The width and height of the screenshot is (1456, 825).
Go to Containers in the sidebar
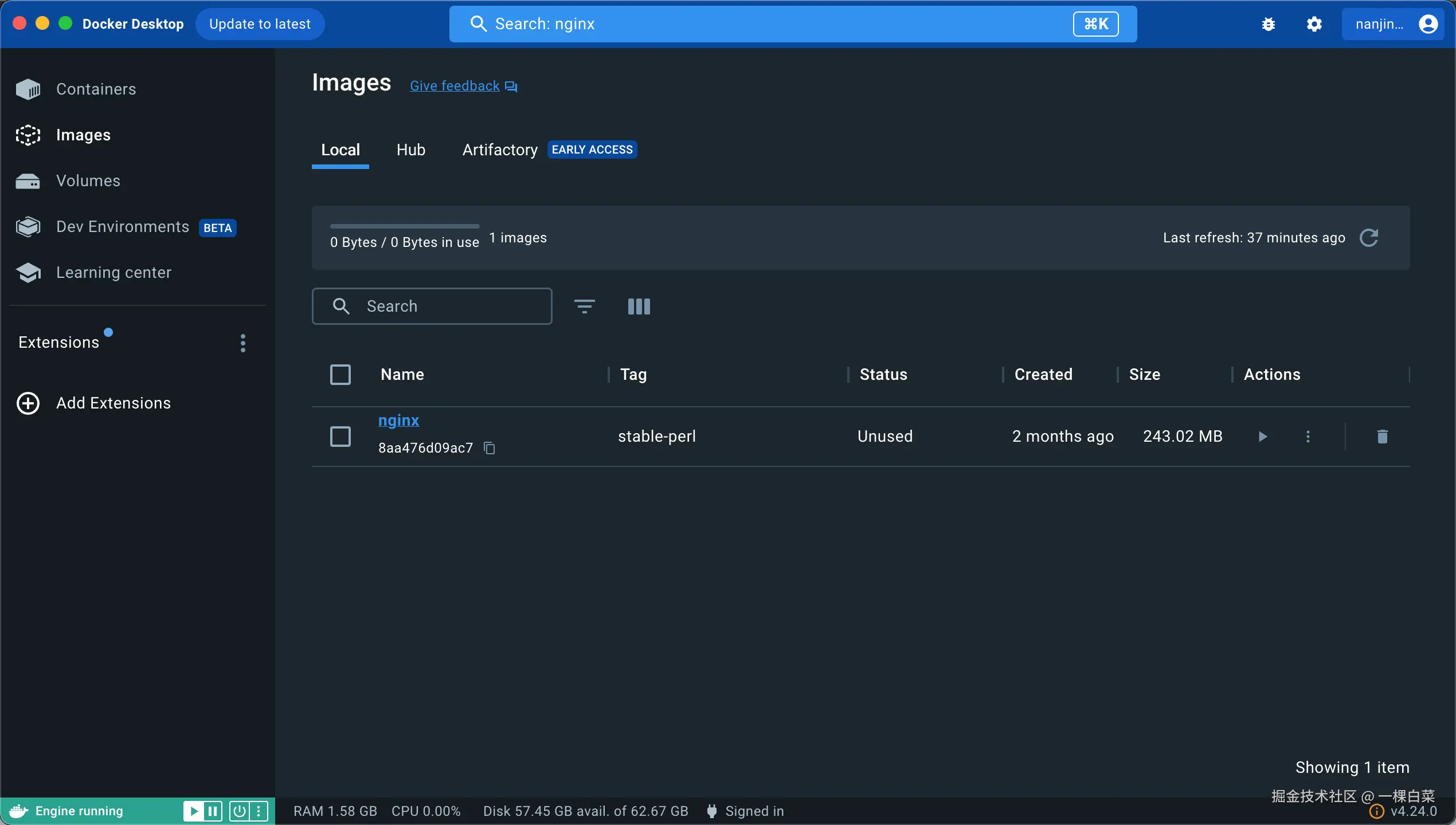tap(96, 89)
